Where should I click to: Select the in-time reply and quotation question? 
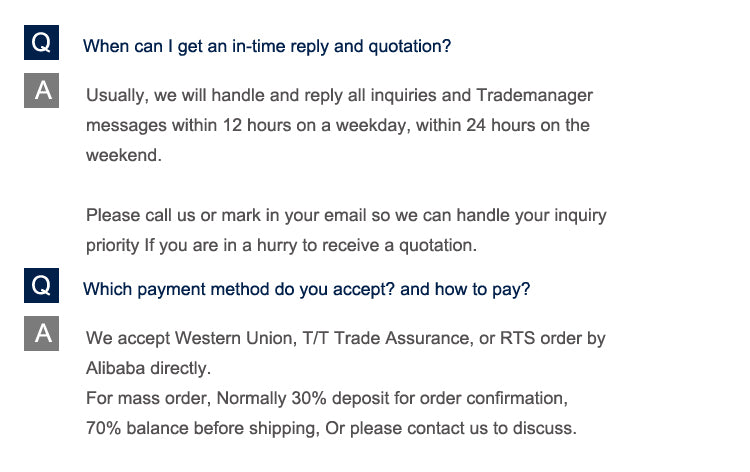[x=267, y=46]
